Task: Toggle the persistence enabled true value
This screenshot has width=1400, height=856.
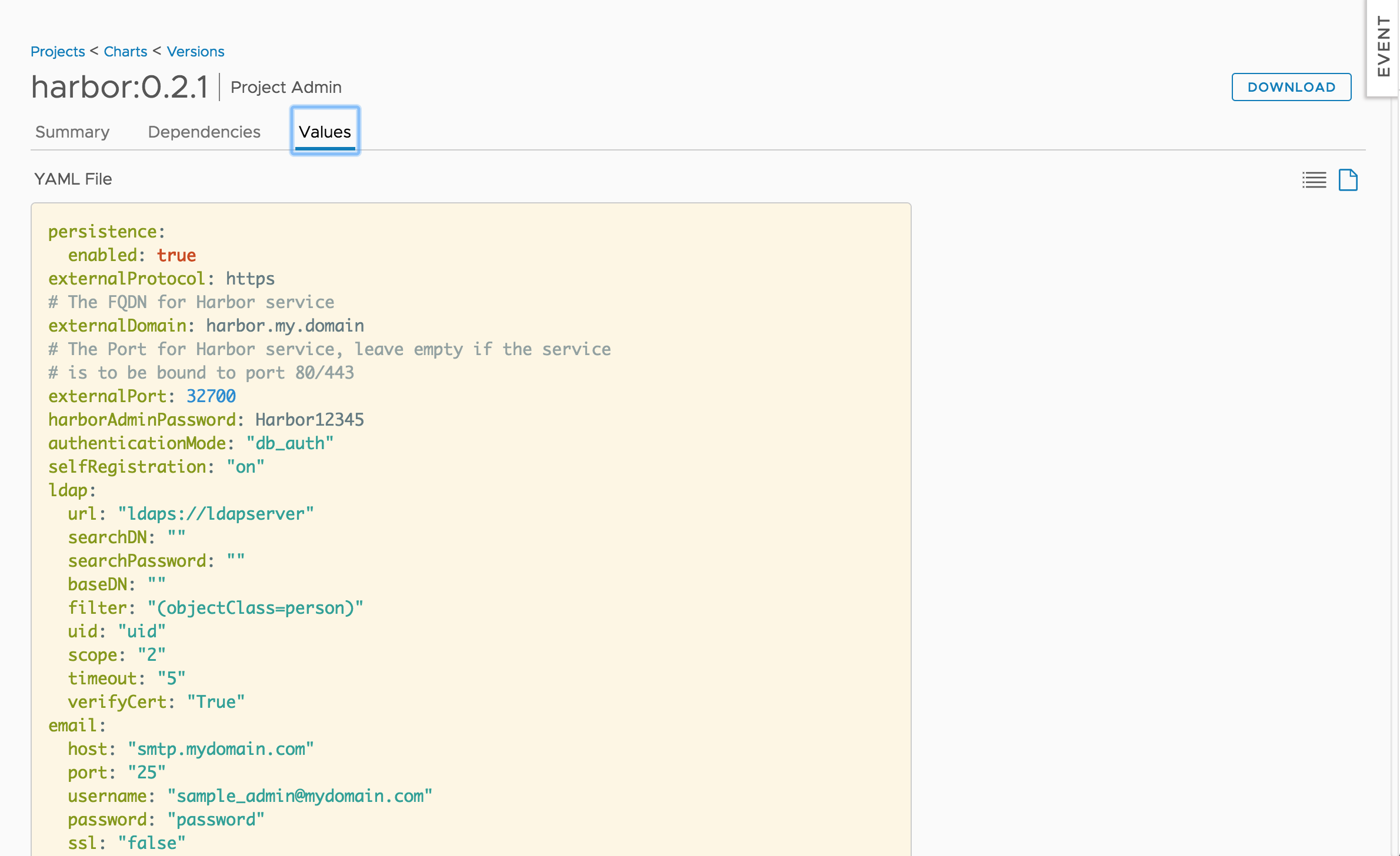Action: (x=175, y=254)
